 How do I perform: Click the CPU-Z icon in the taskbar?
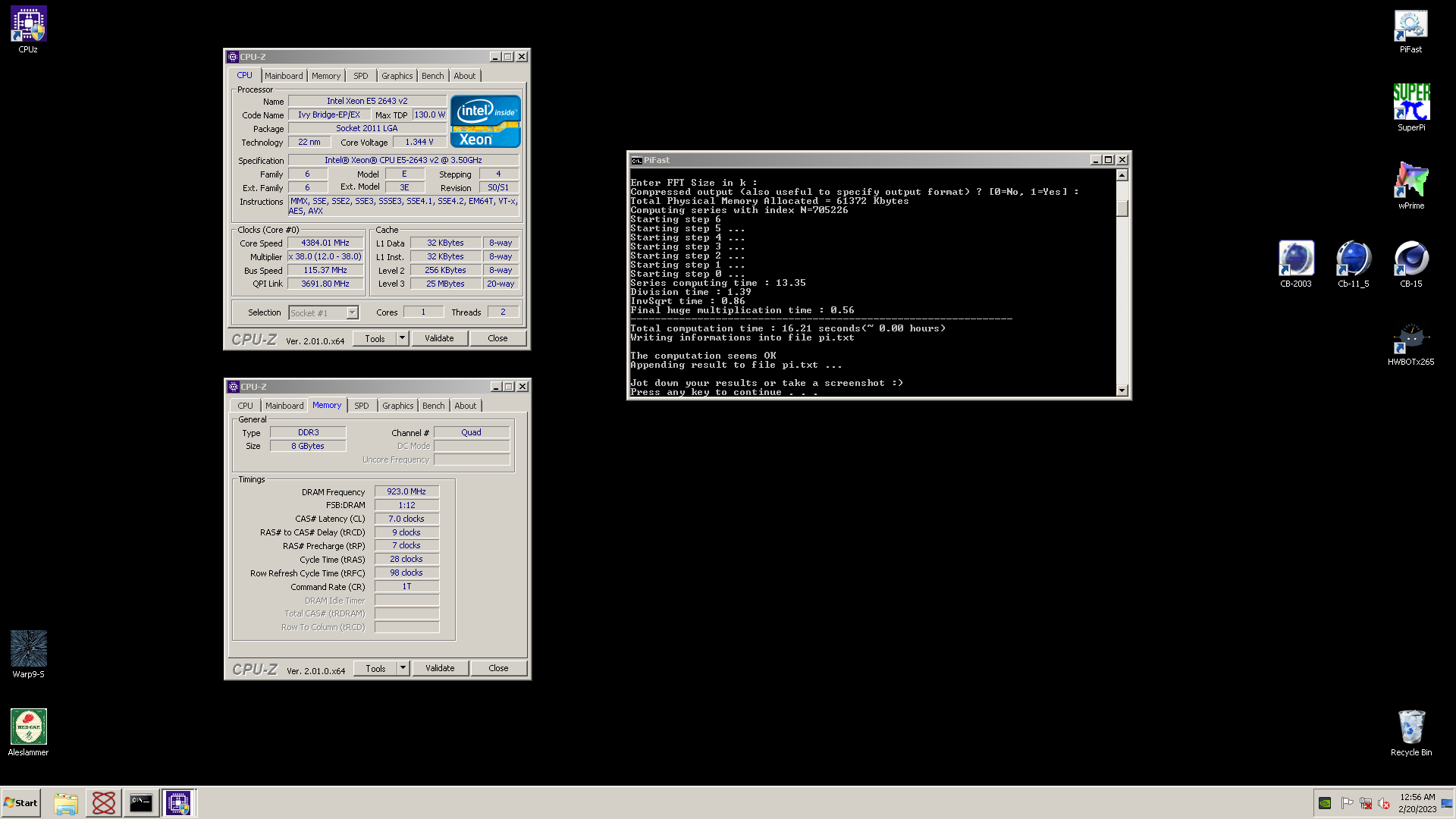point(178,803)
